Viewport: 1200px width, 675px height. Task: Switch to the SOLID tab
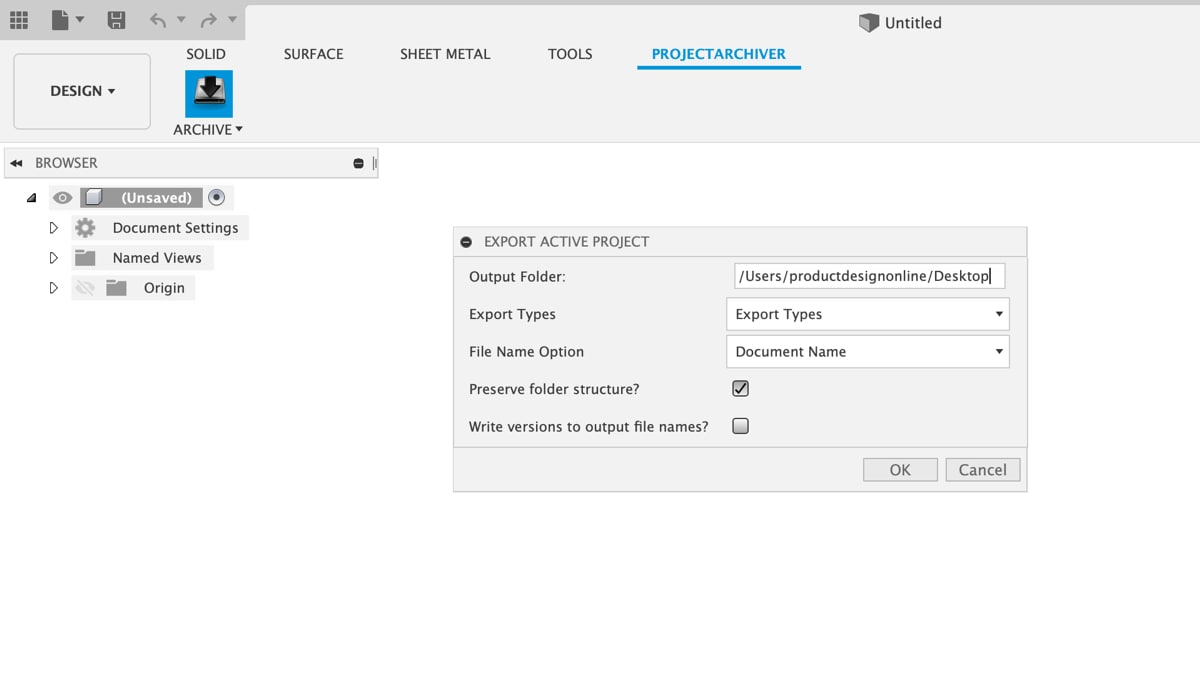(x=206, y=54)
